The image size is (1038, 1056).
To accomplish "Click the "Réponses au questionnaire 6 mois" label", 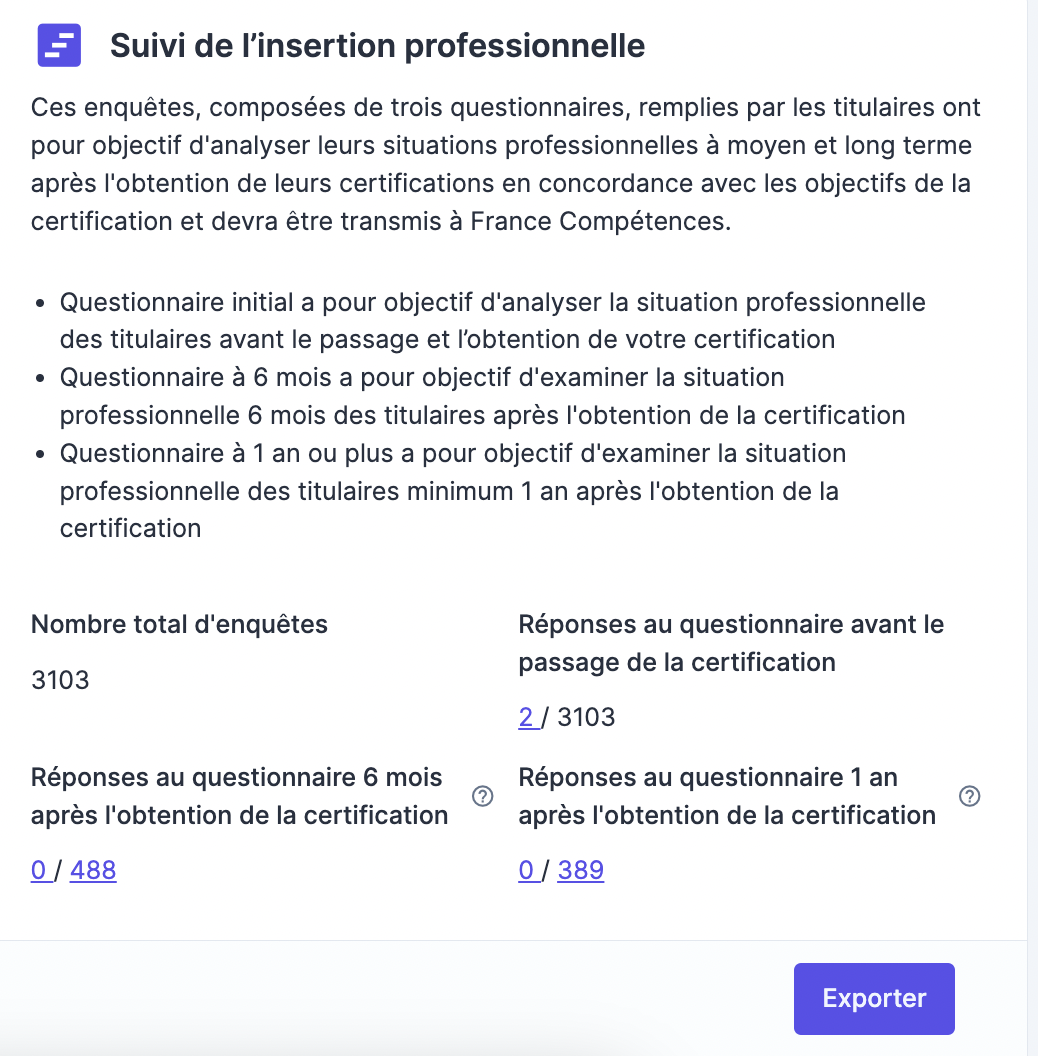I will point(239,796).
